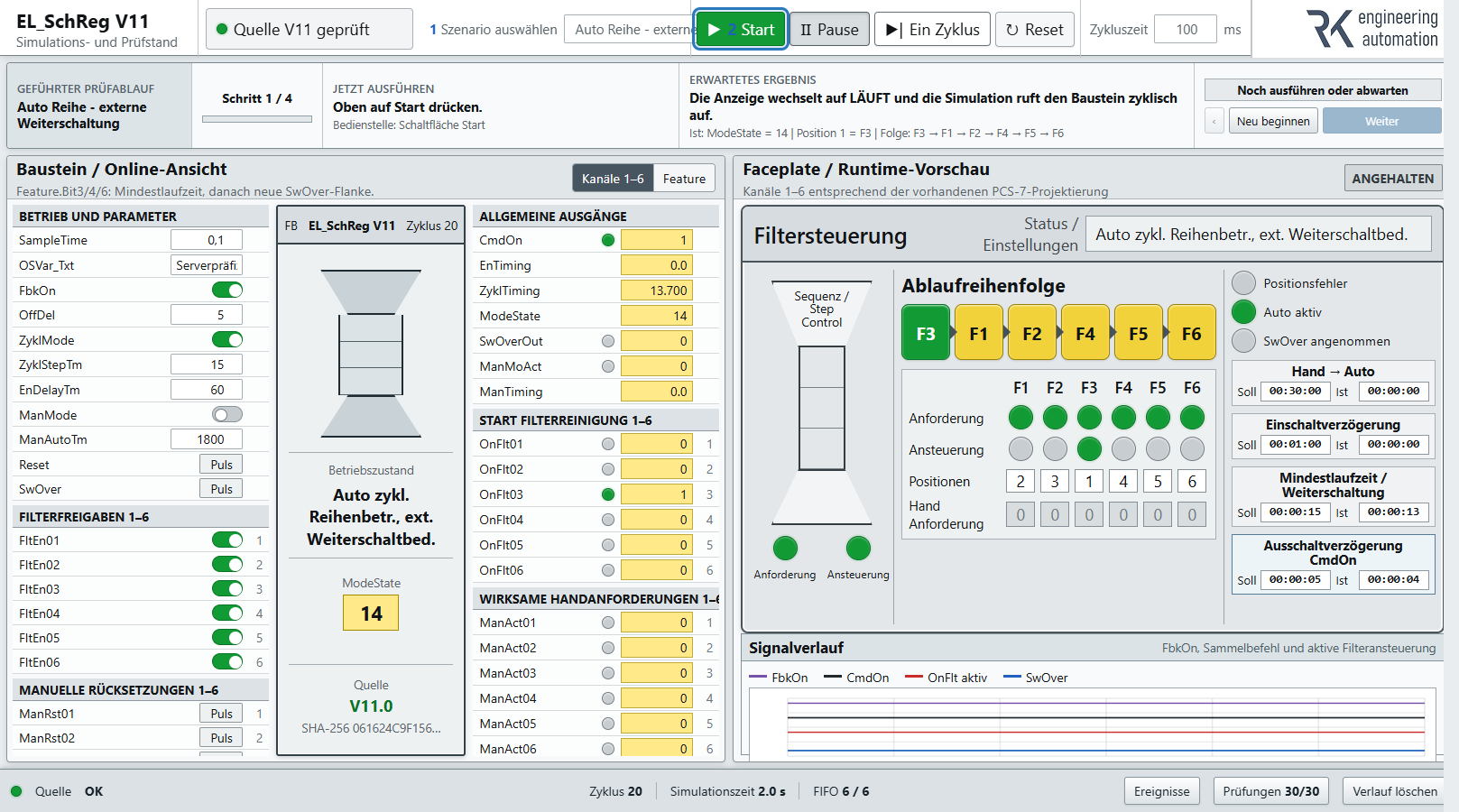
Task: Click the F3 sequence block
Action: [926, 333]
